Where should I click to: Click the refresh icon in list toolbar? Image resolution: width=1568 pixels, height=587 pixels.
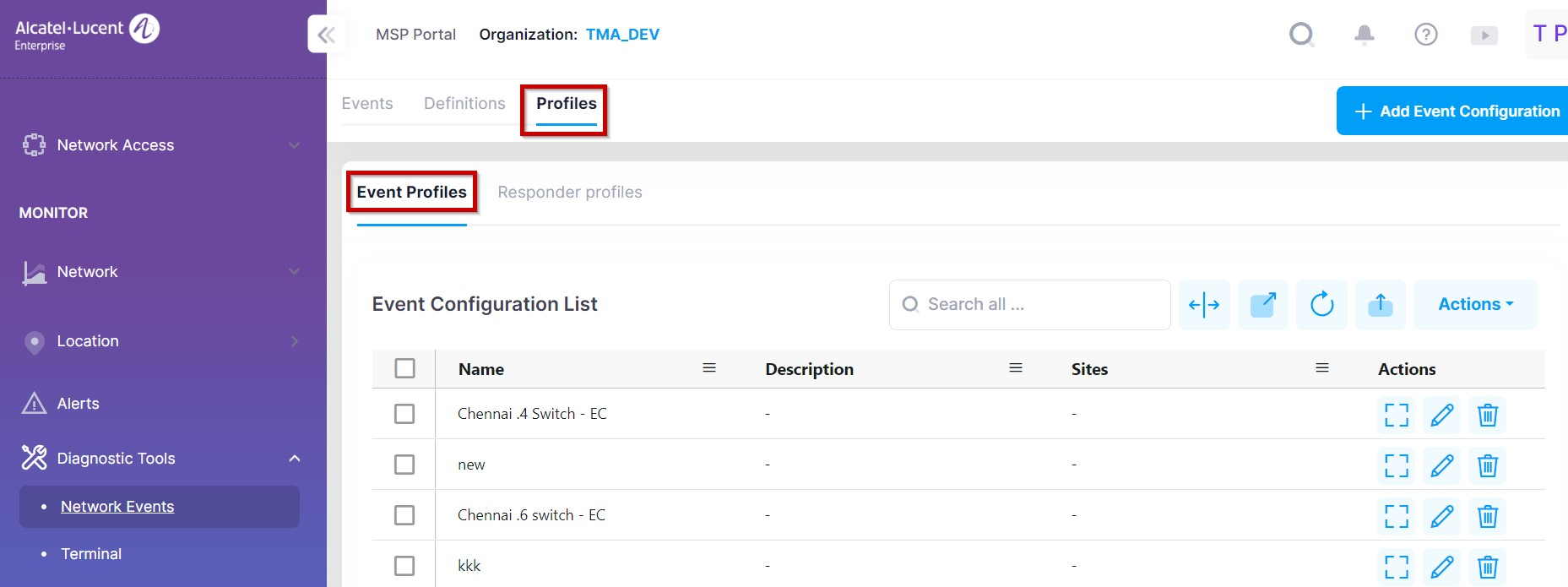tap(1321, 304)
